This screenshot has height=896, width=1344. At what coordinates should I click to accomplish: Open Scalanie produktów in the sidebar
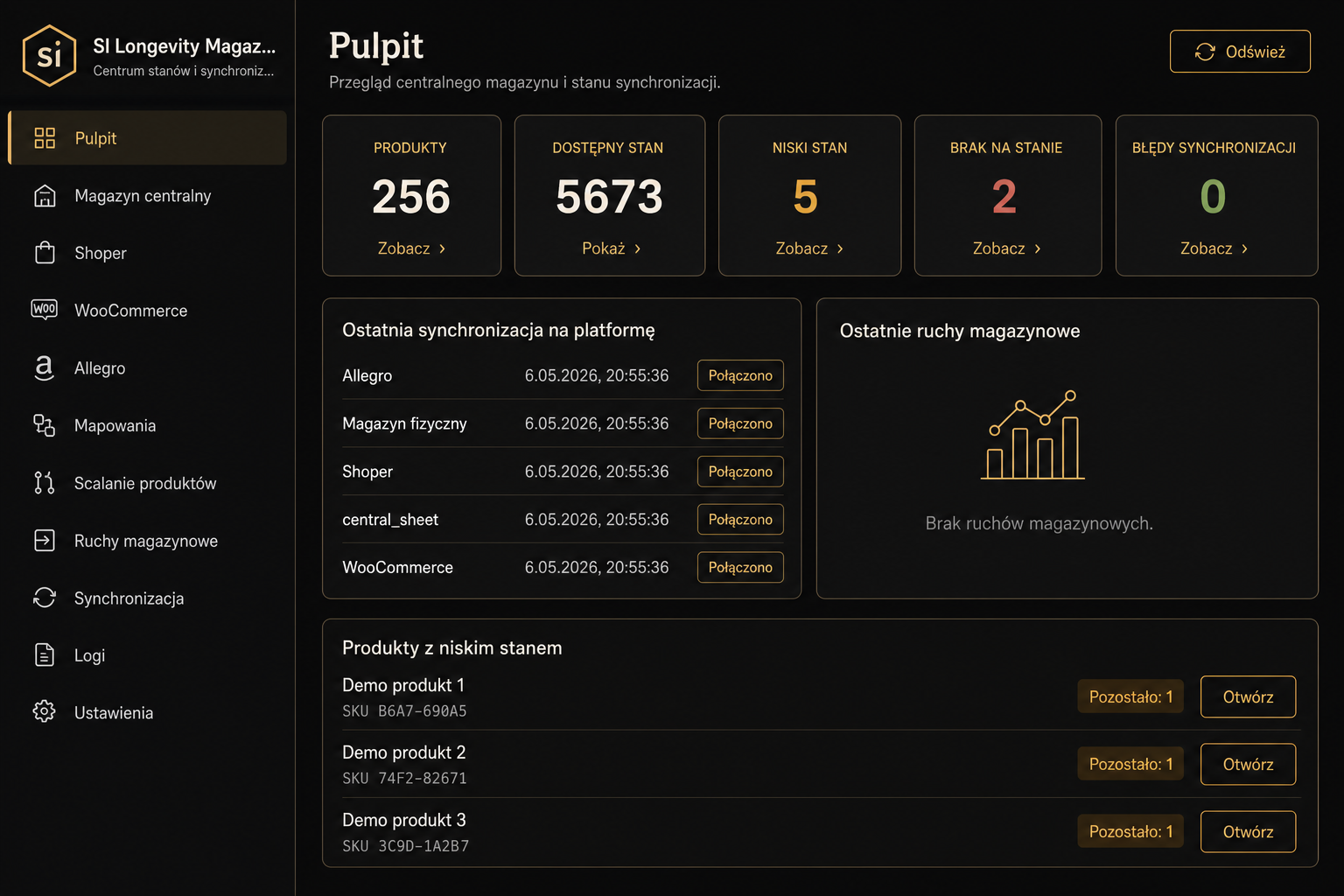[147, 483]
